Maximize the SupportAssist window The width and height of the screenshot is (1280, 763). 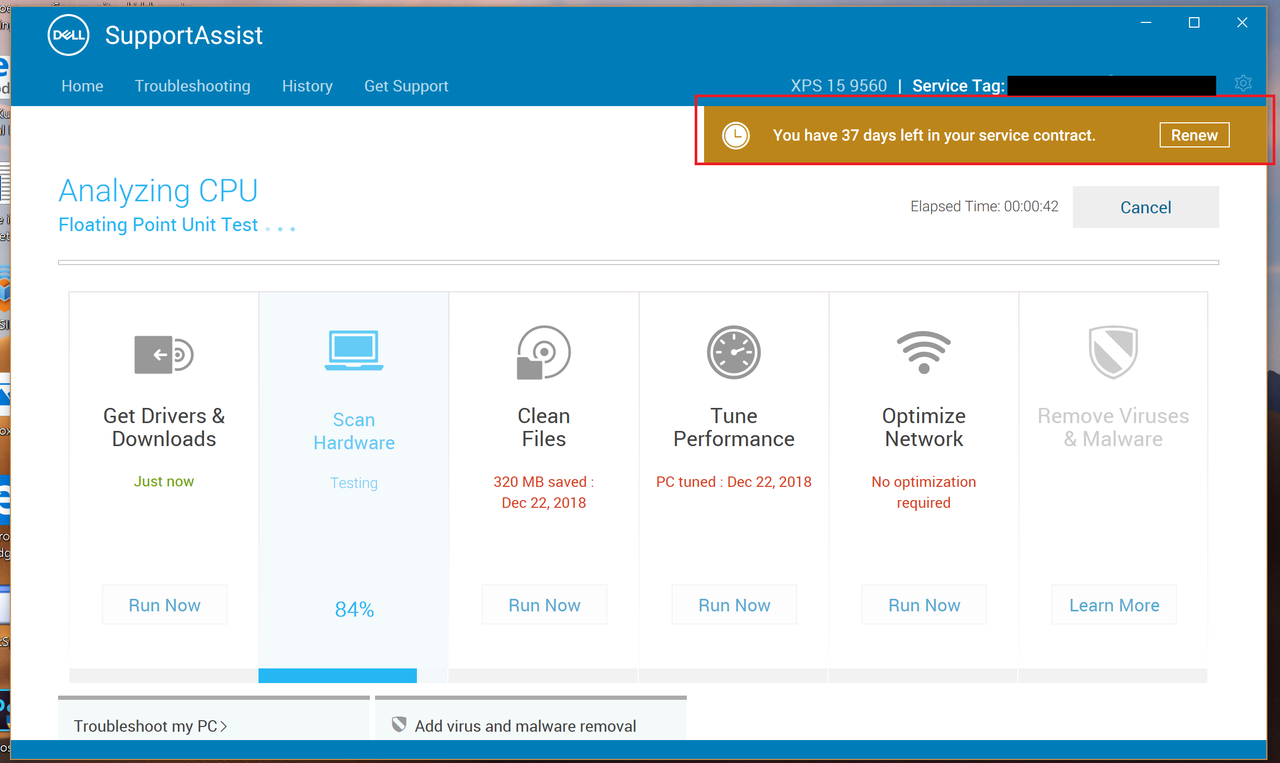tap(1194, 22)
